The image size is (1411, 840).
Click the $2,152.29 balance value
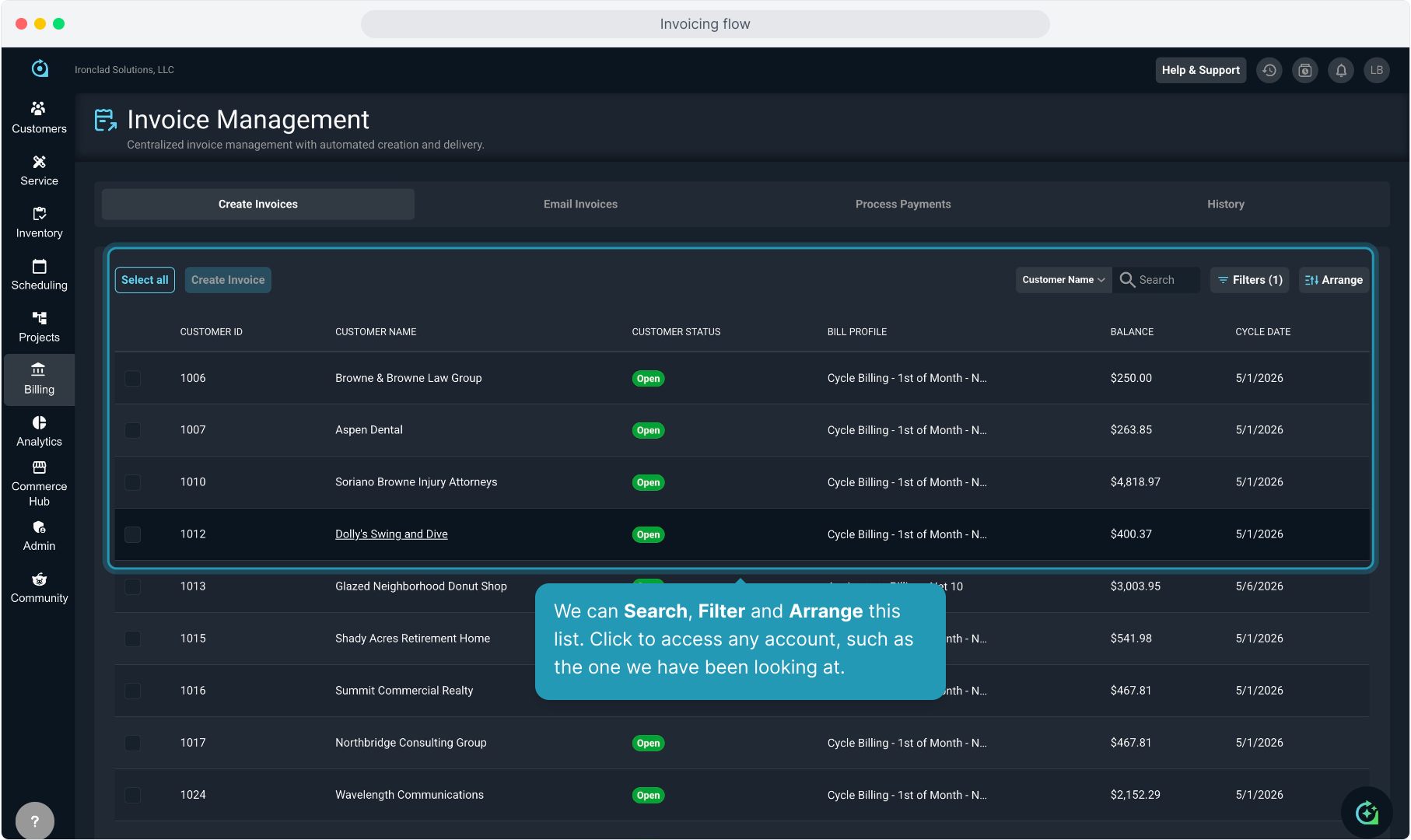[1136, 795]
